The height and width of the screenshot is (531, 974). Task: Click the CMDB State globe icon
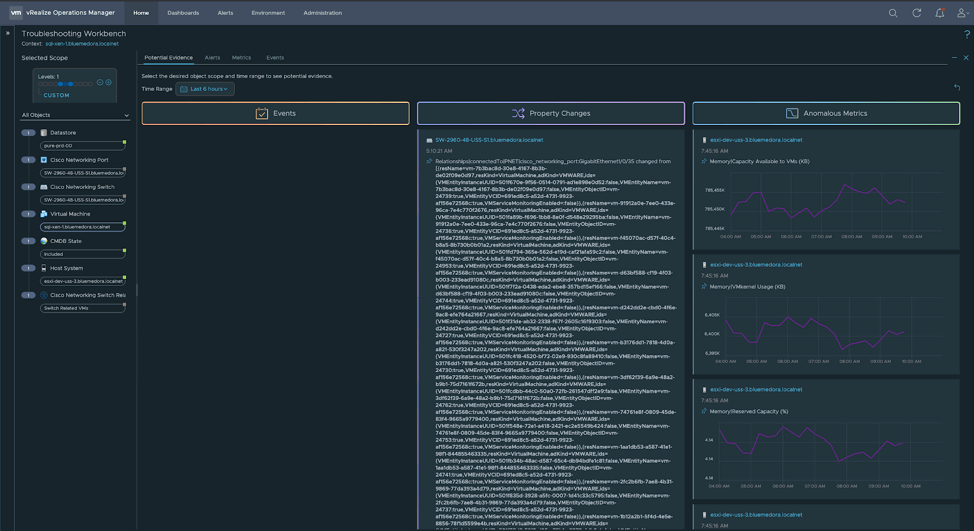[43, 241]
